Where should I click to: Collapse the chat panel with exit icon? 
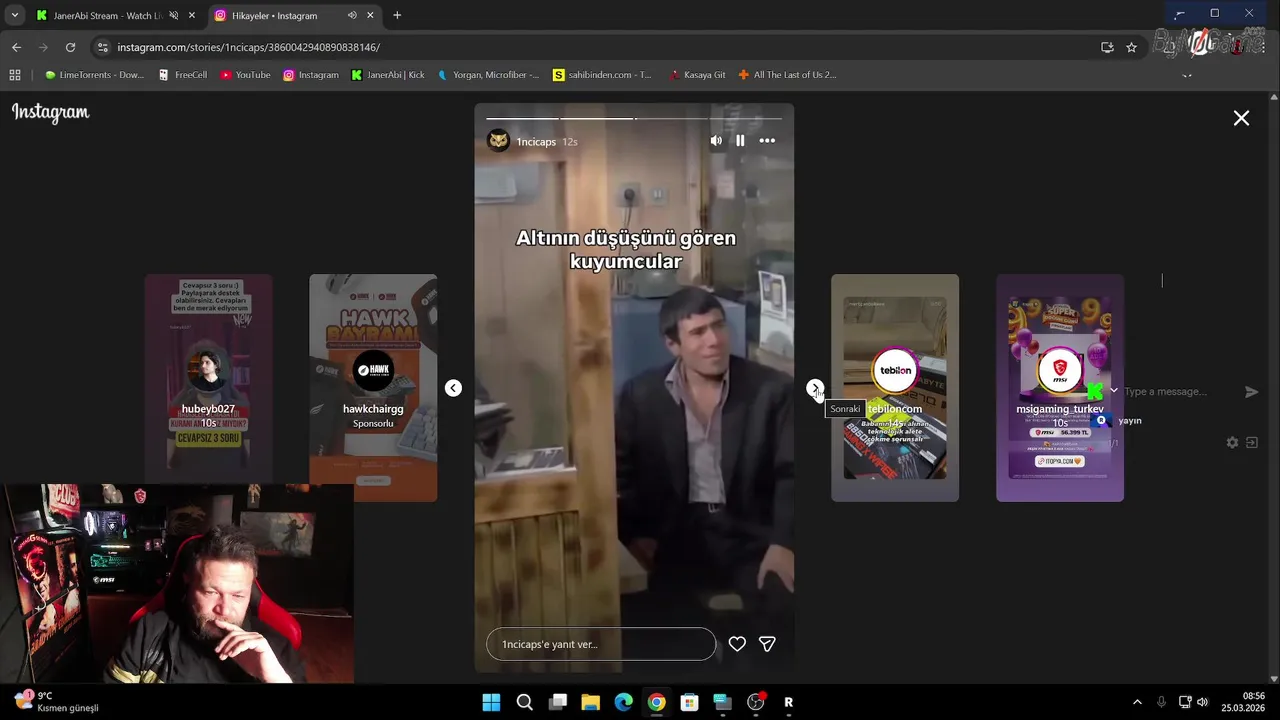[1251, 442]
